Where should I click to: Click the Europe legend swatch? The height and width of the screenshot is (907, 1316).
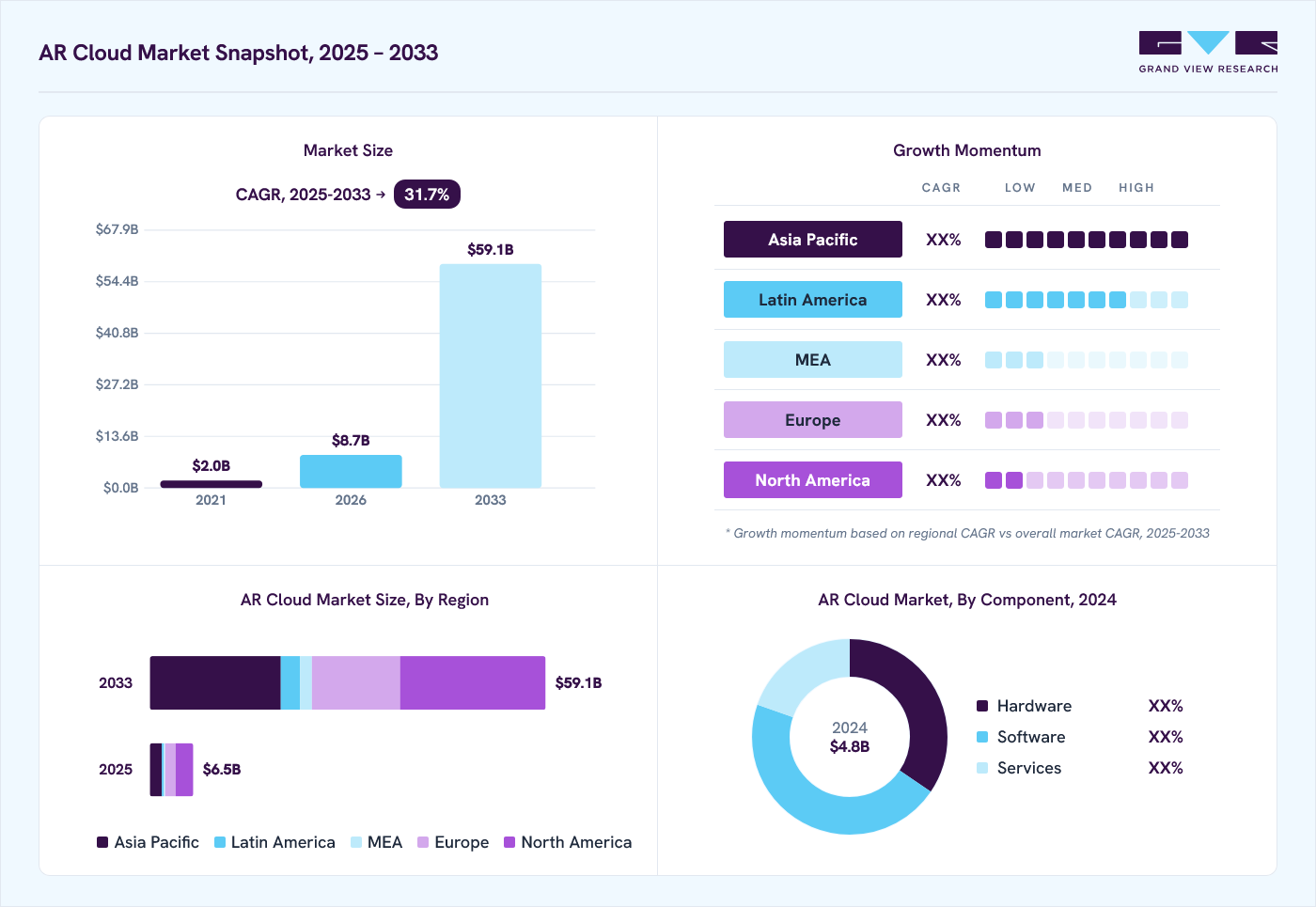tap(423, 842)
